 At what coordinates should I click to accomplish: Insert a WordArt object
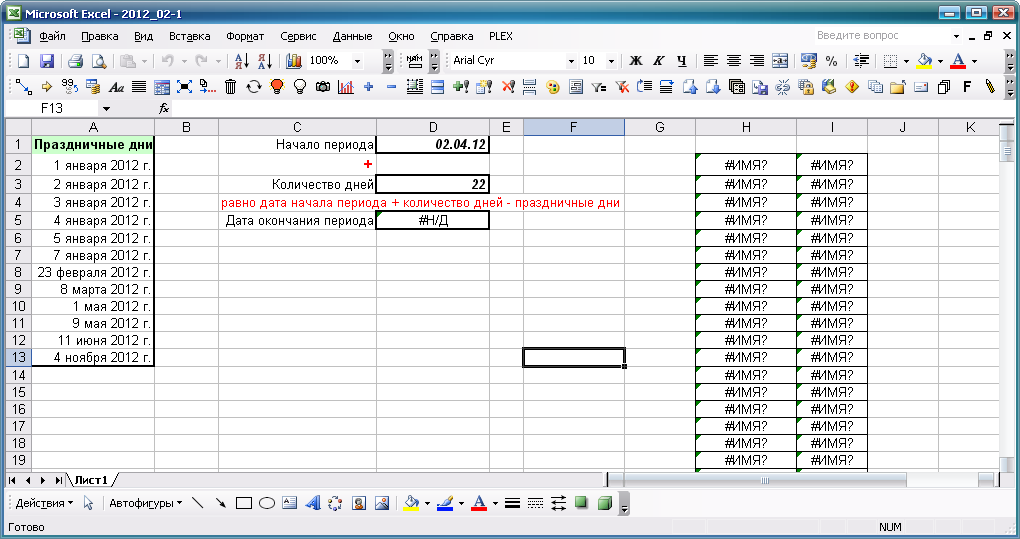pos(313,503)
